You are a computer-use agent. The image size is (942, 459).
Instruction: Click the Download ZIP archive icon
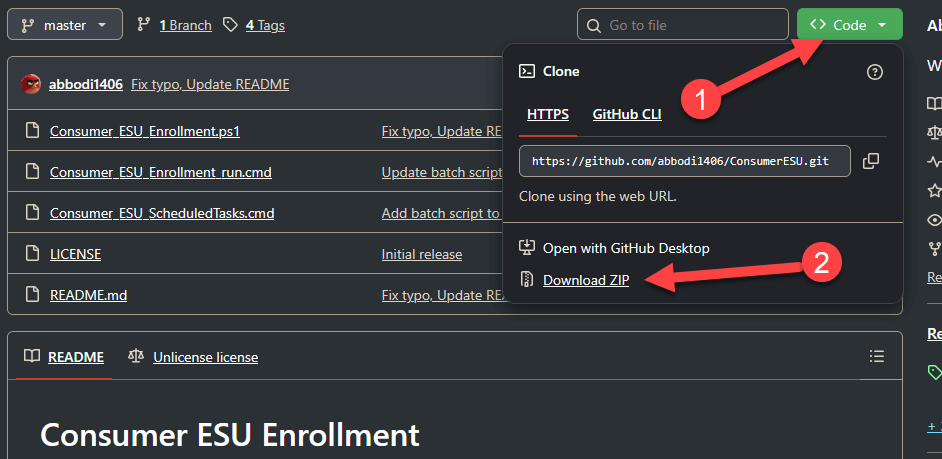(x=526, y=280)
